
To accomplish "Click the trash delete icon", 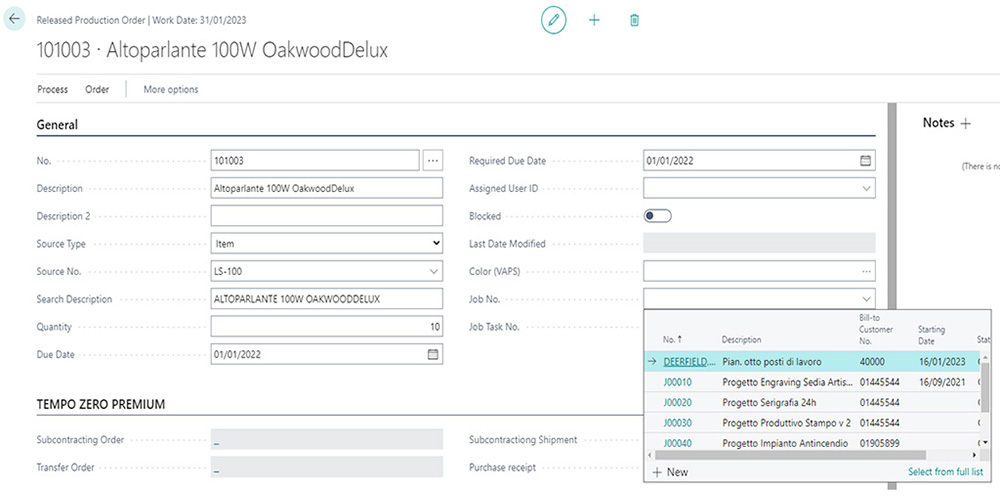I will (634, 20).
